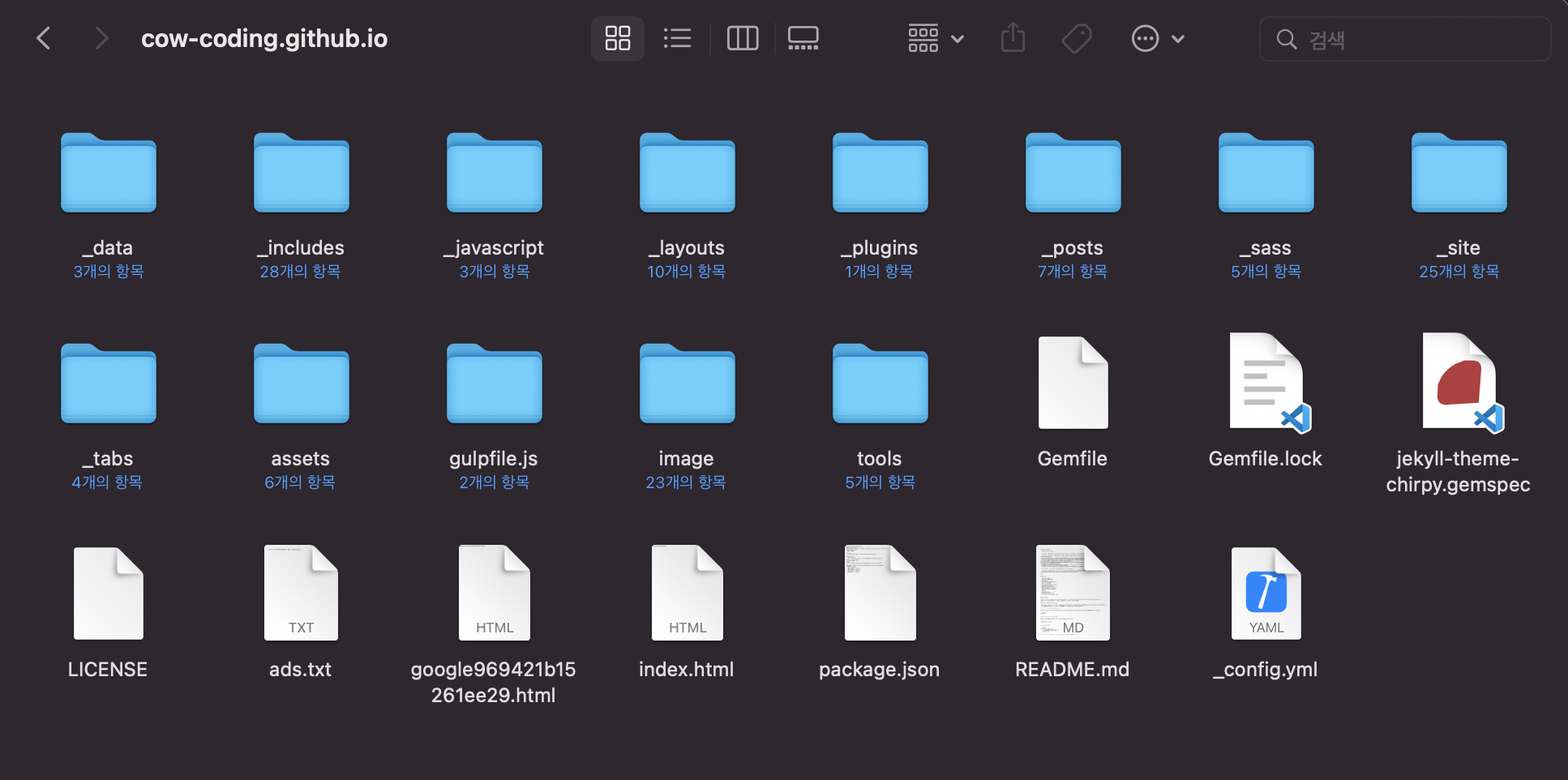Switch to list view

point(678,38)
